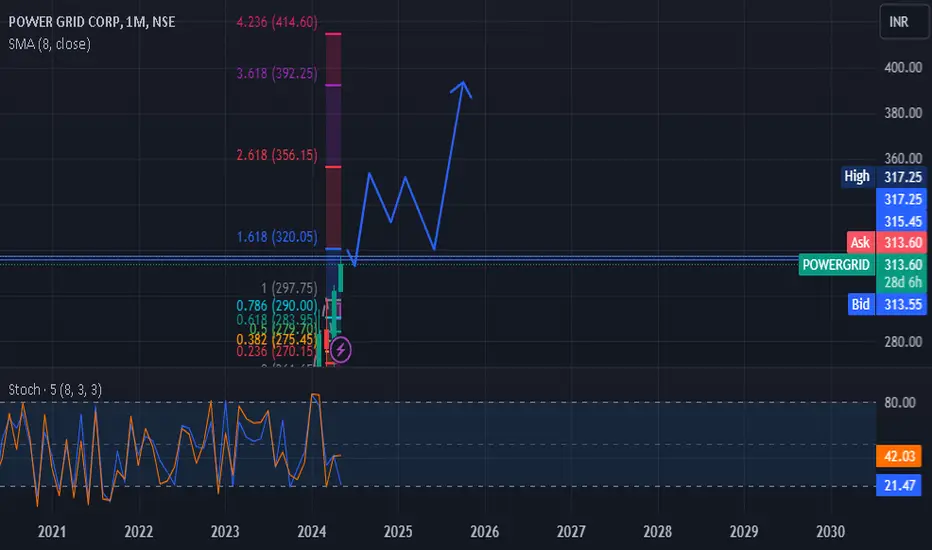Click the 1 (297.75) Fibonacci level label
Screen dimensions: 932x550
click(x=289, y=288)
